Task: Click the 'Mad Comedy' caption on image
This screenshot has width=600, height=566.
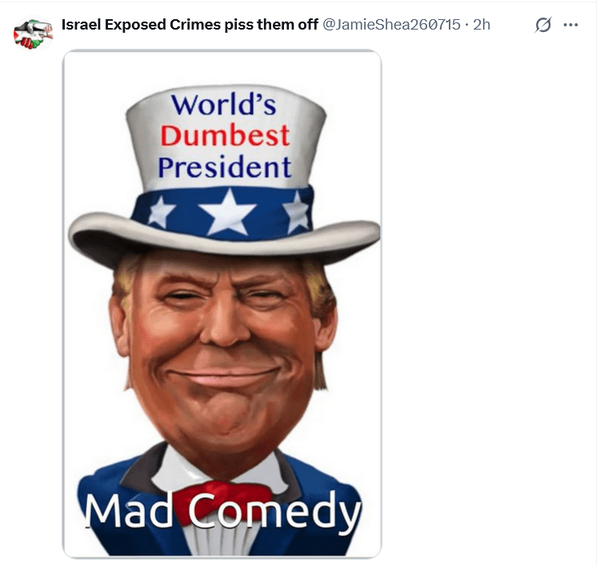Action: [222, 511]
